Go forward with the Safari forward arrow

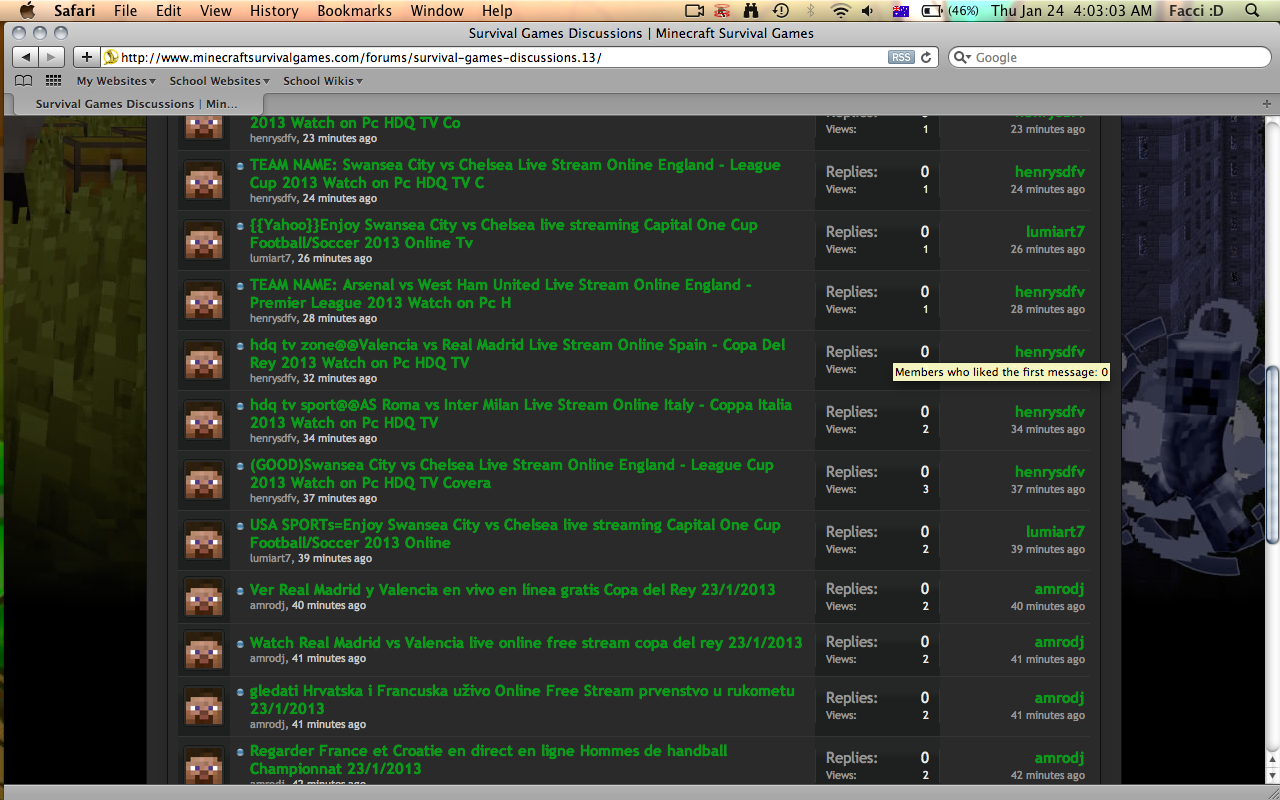click(52, 57)
